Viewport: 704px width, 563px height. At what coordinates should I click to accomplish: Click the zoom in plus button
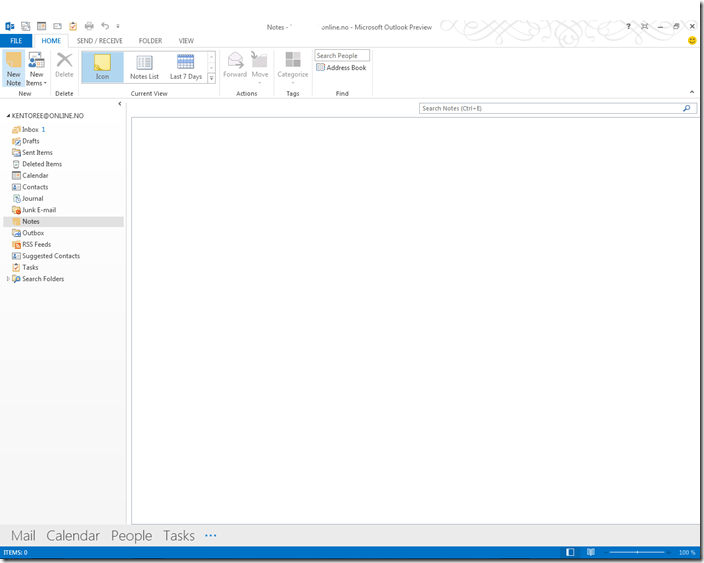(x=669, y=552)
